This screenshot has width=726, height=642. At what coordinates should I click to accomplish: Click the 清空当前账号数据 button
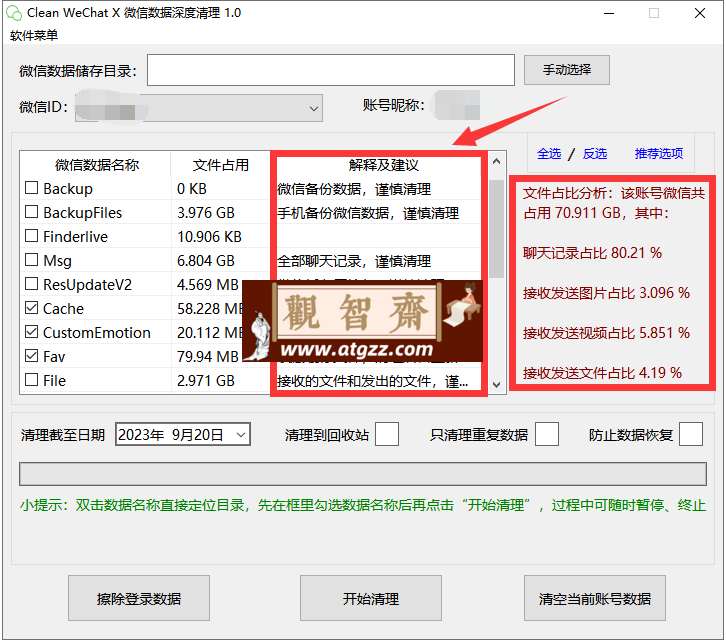[x=595, y=598]
